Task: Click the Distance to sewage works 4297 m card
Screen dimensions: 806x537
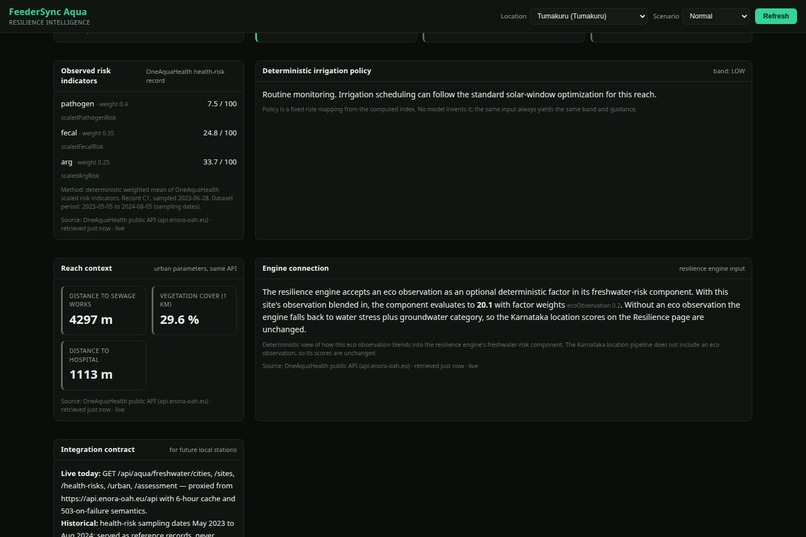Action: click(103, 310)
